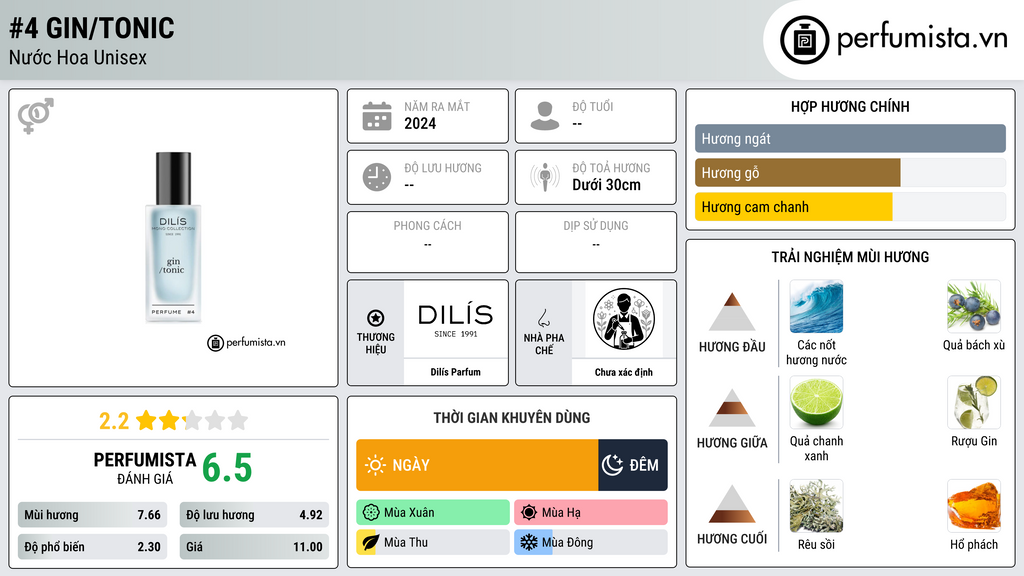Select the Mùa Xuân season bar

(433, 513)
